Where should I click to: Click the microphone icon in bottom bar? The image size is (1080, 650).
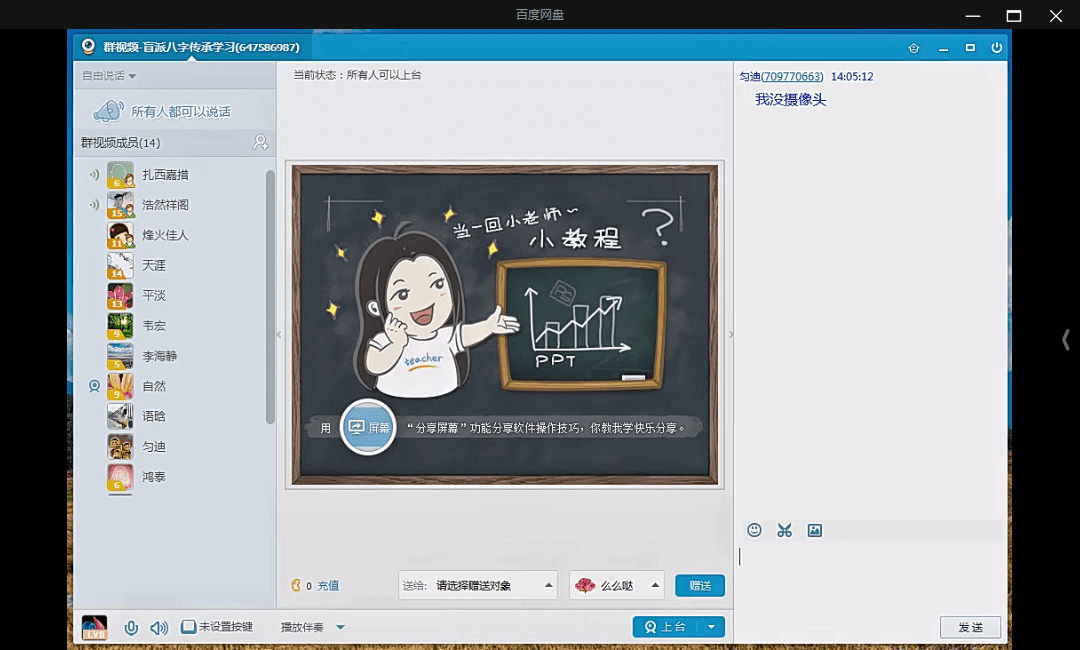131,628
